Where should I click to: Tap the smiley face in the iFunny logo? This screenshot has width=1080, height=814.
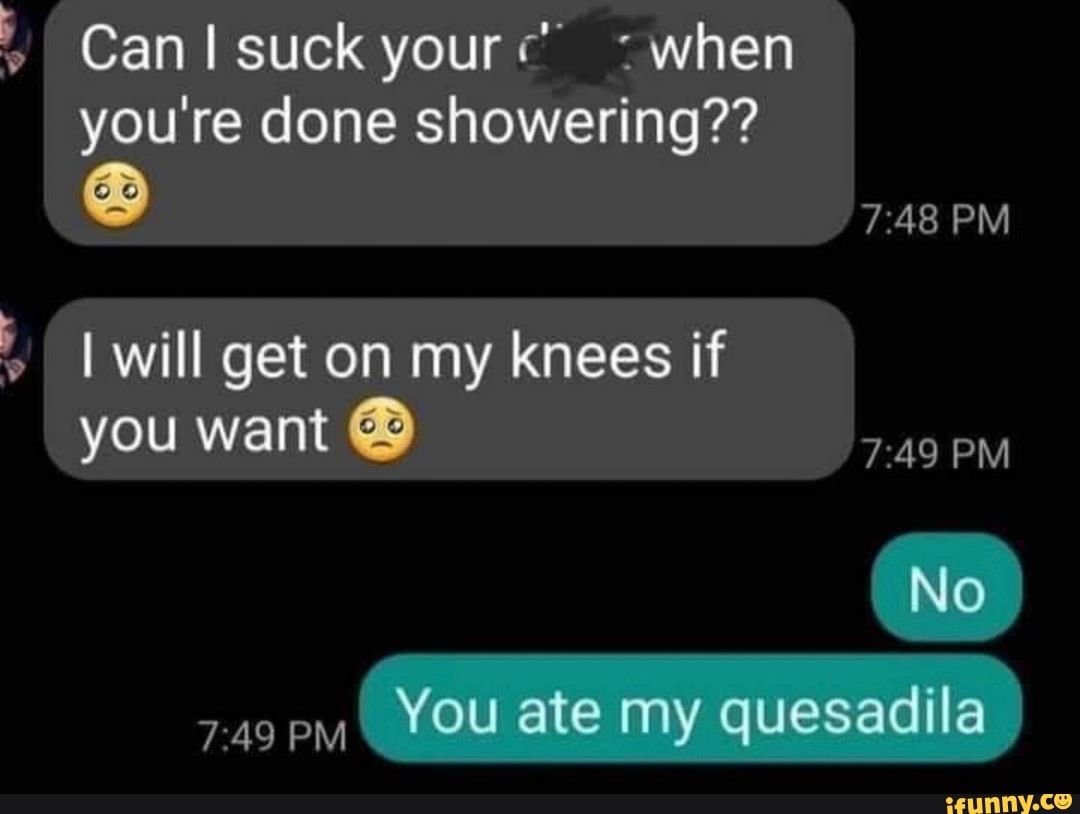(1065, 801)
